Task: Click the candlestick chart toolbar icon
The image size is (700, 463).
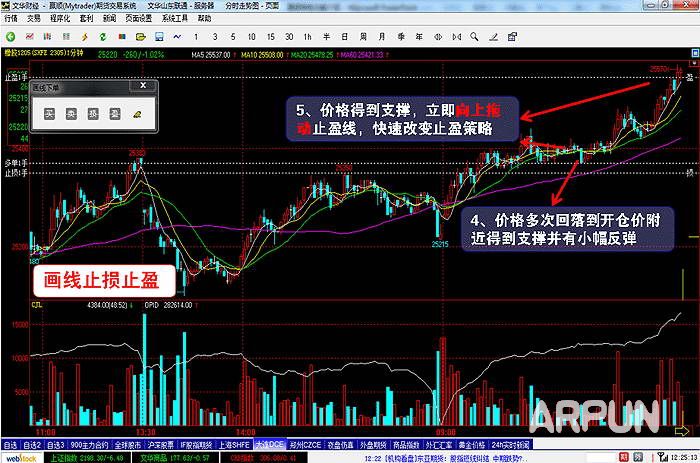Action: tap(47, 37)
